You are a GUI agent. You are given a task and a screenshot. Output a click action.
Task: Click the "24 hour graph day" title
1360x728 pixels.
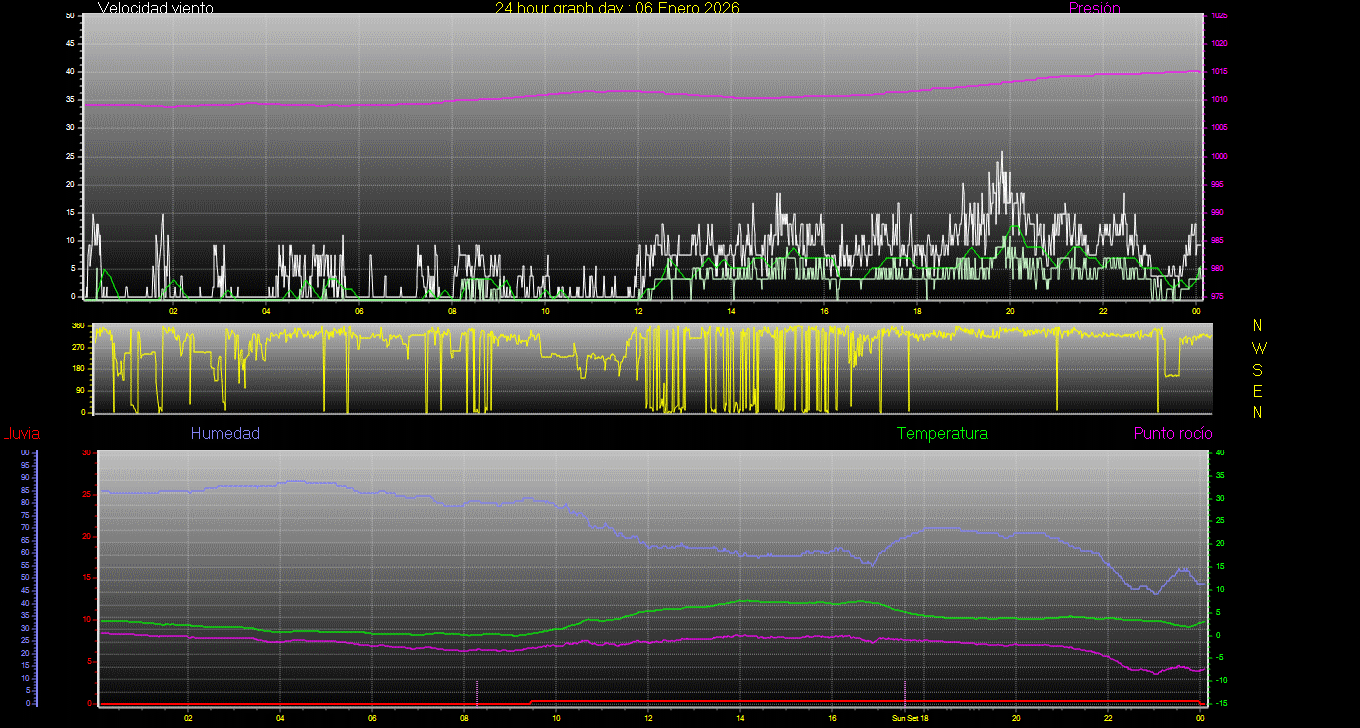(x=617, y=8)
